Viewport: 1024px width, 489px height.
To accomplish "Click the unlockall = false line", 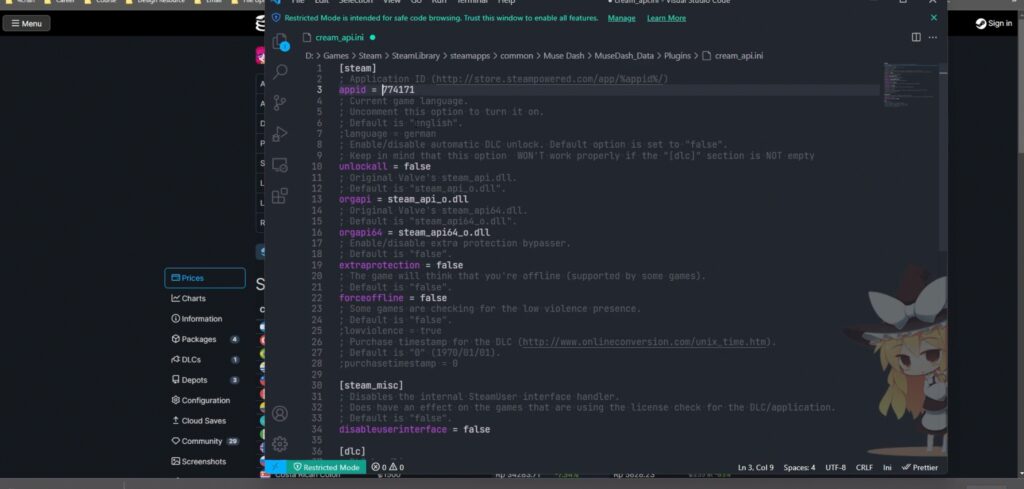I will (x=385, y=166).
